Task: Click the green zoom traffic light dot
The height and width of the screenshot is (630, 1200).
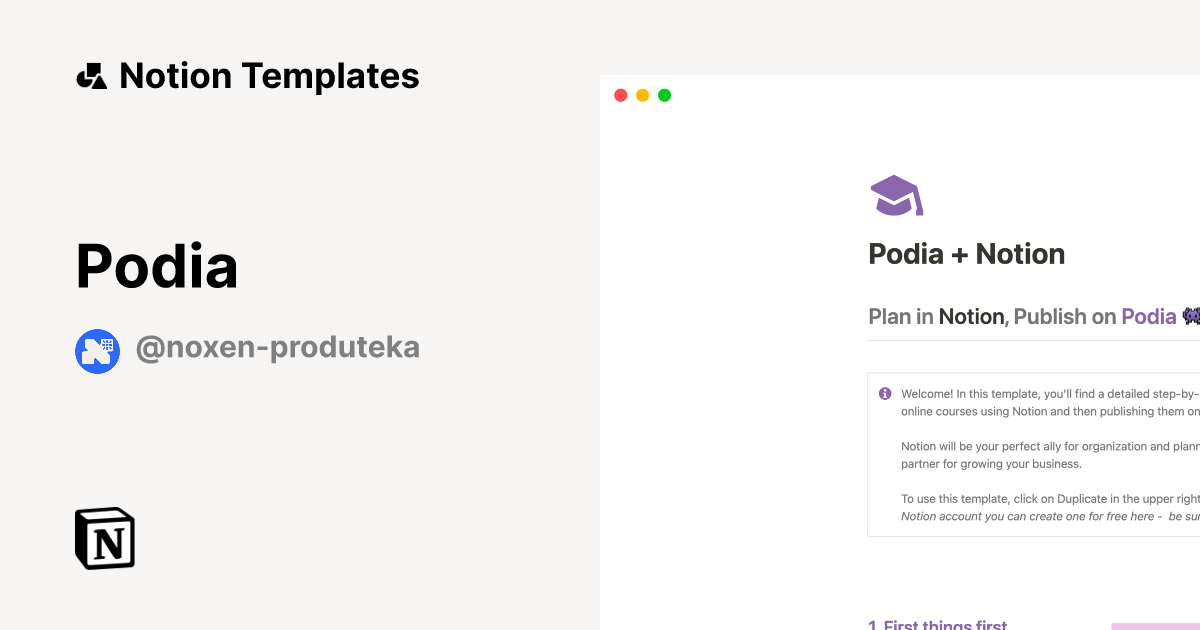Action: point(664,95)
